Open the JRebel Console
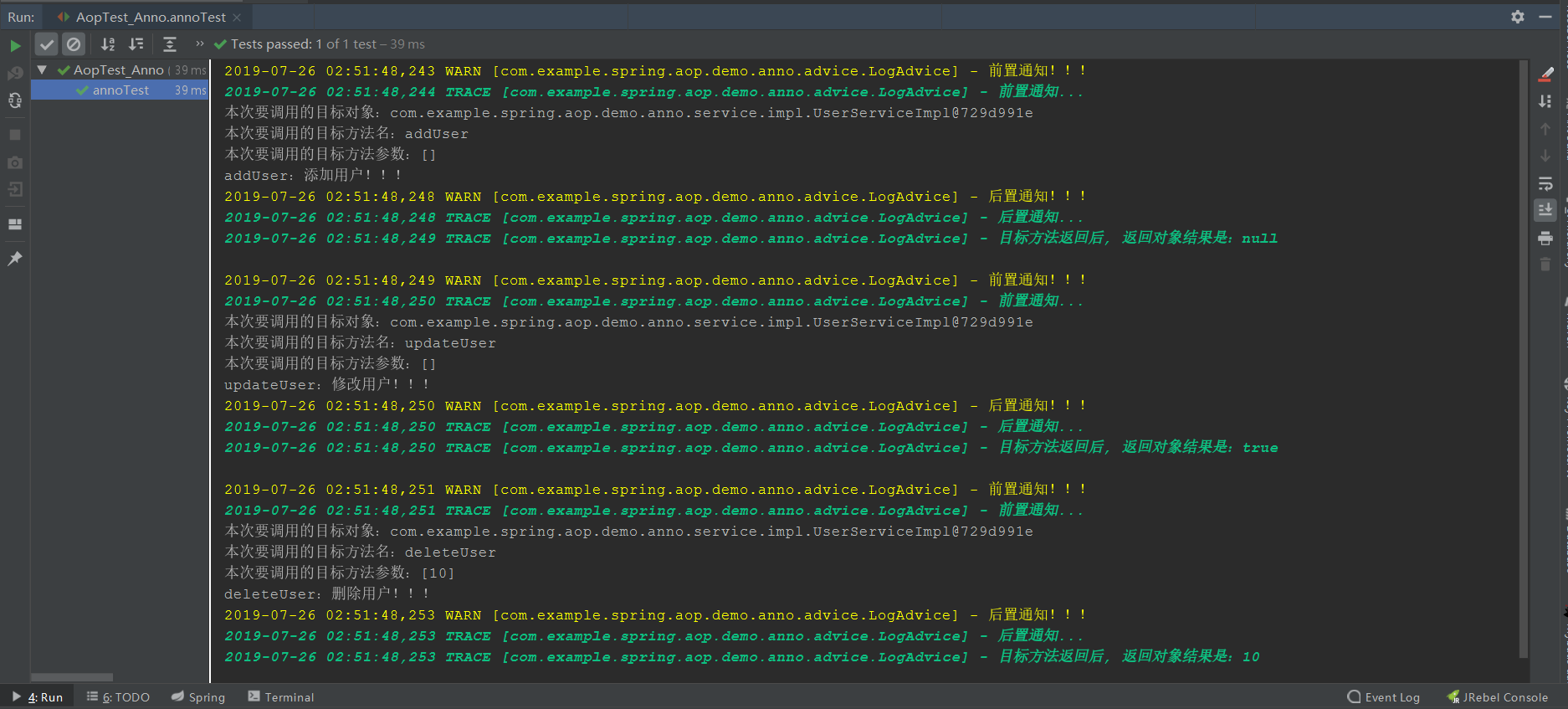This screenshot has width=1568, height=709. 1498,697
